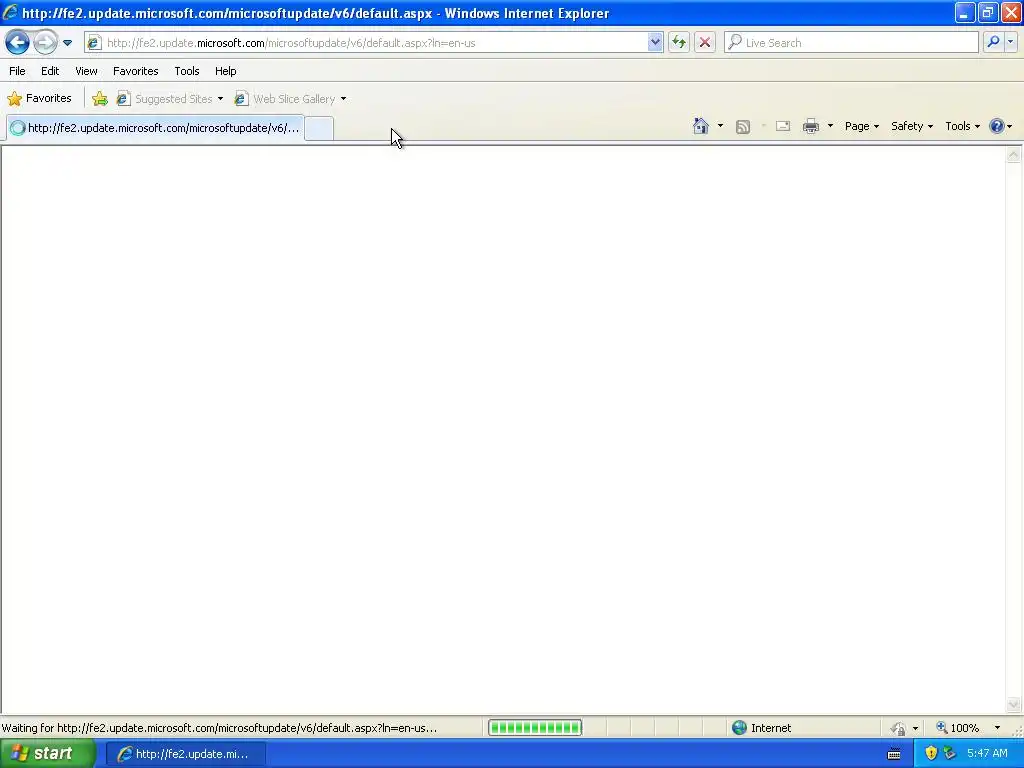The width and height of the screenshot is (1024, 768).
Task: Click the Home icon
Action: [701, 126]
